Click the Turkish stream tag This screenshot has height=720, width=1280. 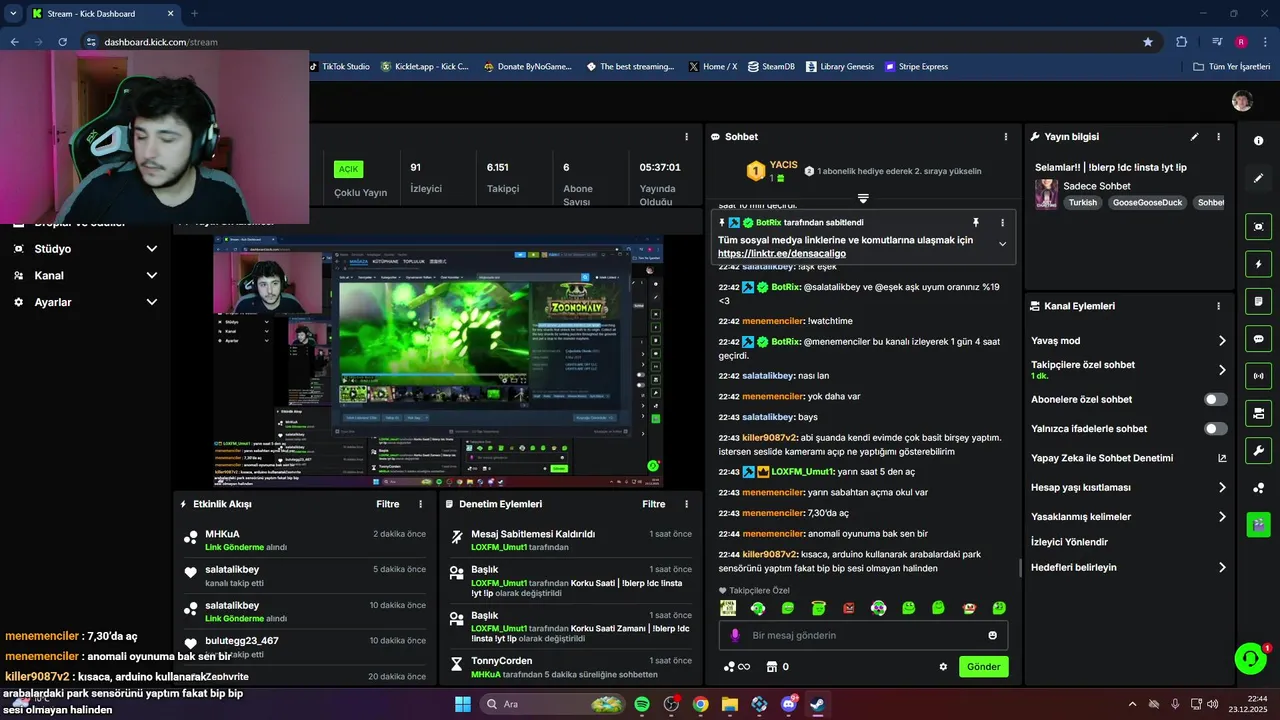point(1082,202)
